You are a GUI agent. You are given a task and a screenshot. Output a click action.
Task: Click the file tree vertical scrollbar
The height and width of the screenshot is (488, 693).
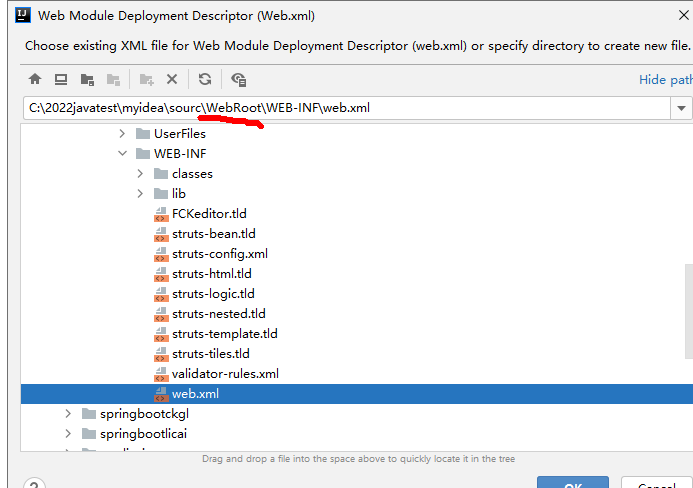[689, 312]
